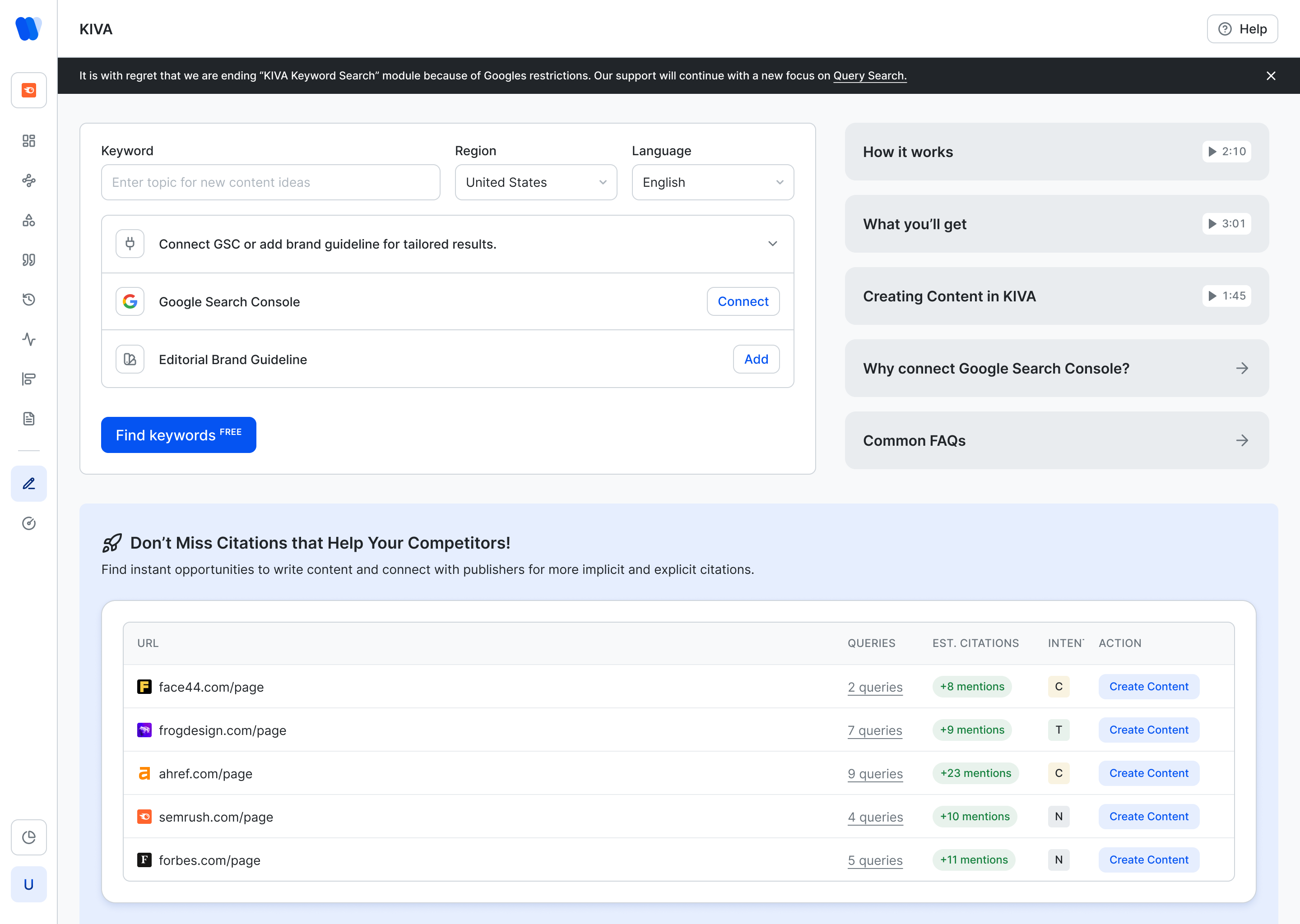The image size is (1300, 924).
Task: Click the plug icon beside Connect GSC
Action: pos(130,244)
